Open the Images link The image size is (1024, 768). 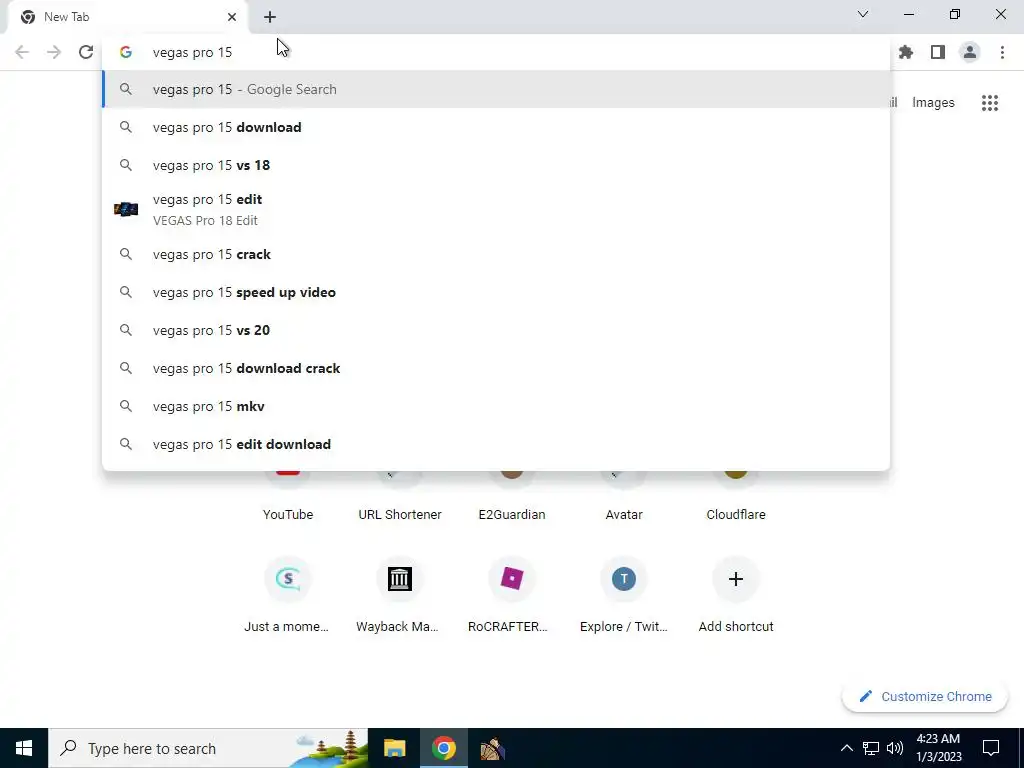[933, 103]
